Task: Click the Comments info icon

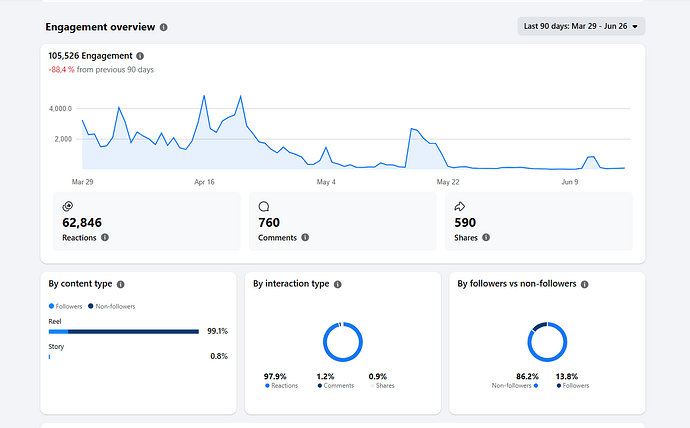Action: (x=305, y=238)
